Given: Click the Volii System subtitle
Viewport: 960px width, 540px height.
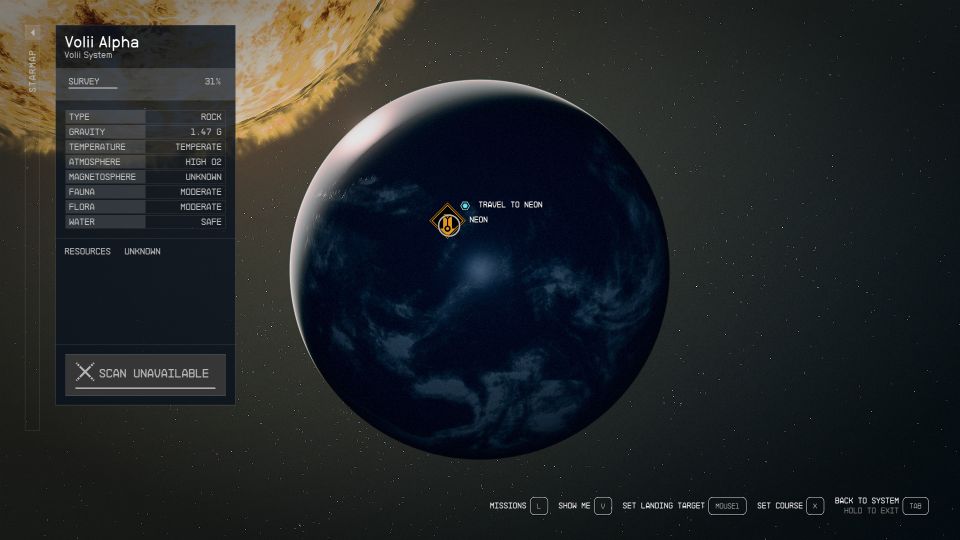Looking at the screenshot, I should click(88, 55).
